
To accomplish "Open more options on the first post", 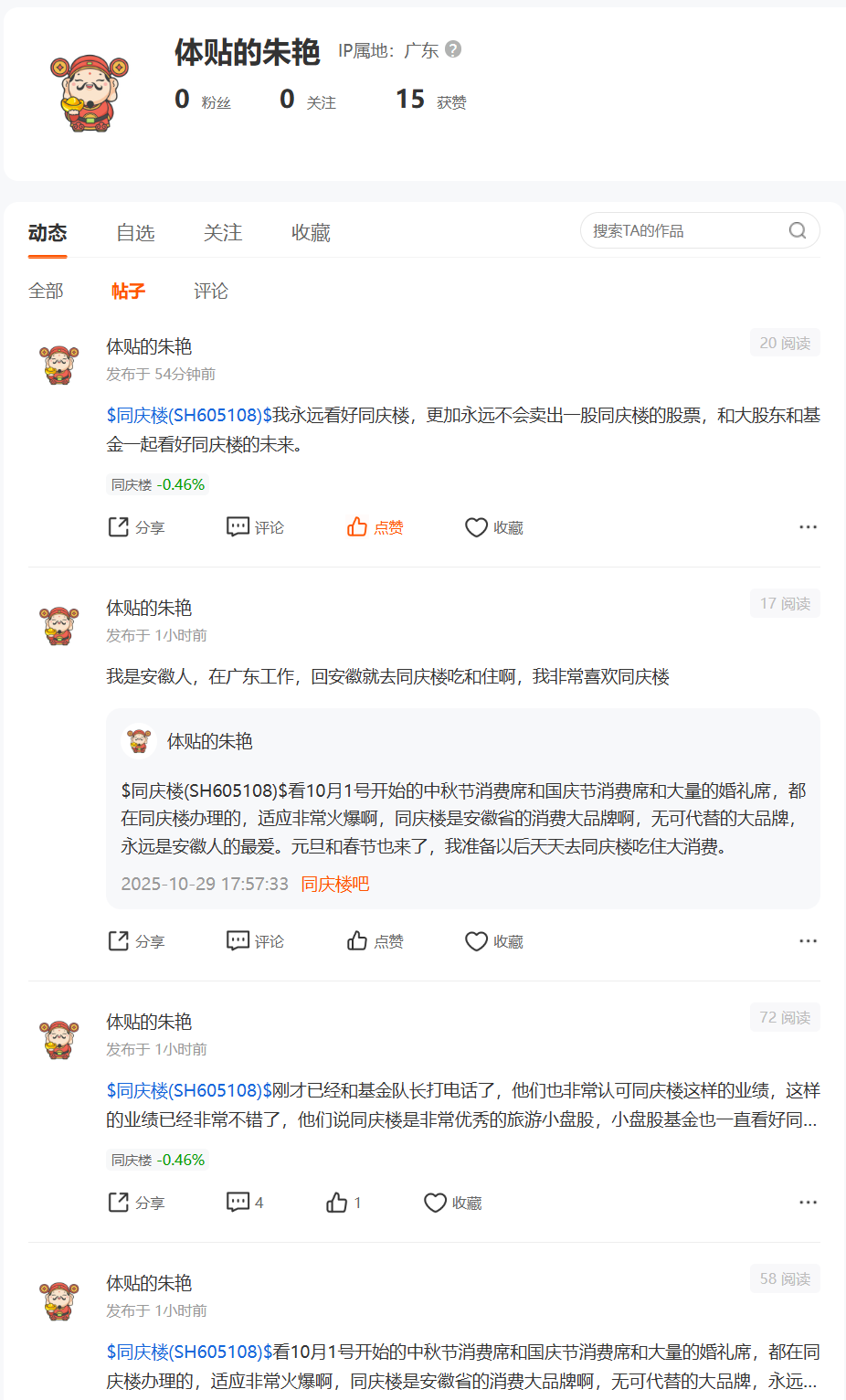I will click(x=808, y=527).
